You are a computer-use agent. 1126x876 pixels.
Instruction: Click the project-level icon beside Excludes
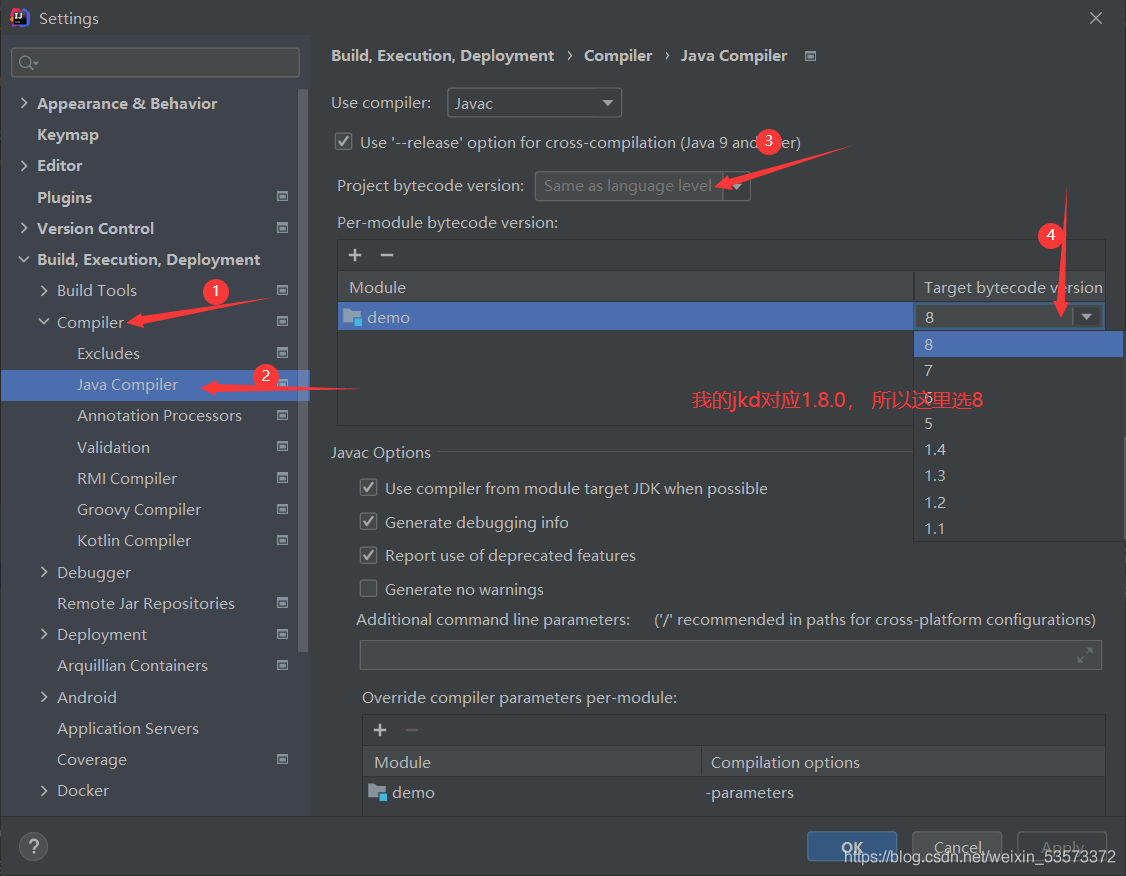click(282, 353)
